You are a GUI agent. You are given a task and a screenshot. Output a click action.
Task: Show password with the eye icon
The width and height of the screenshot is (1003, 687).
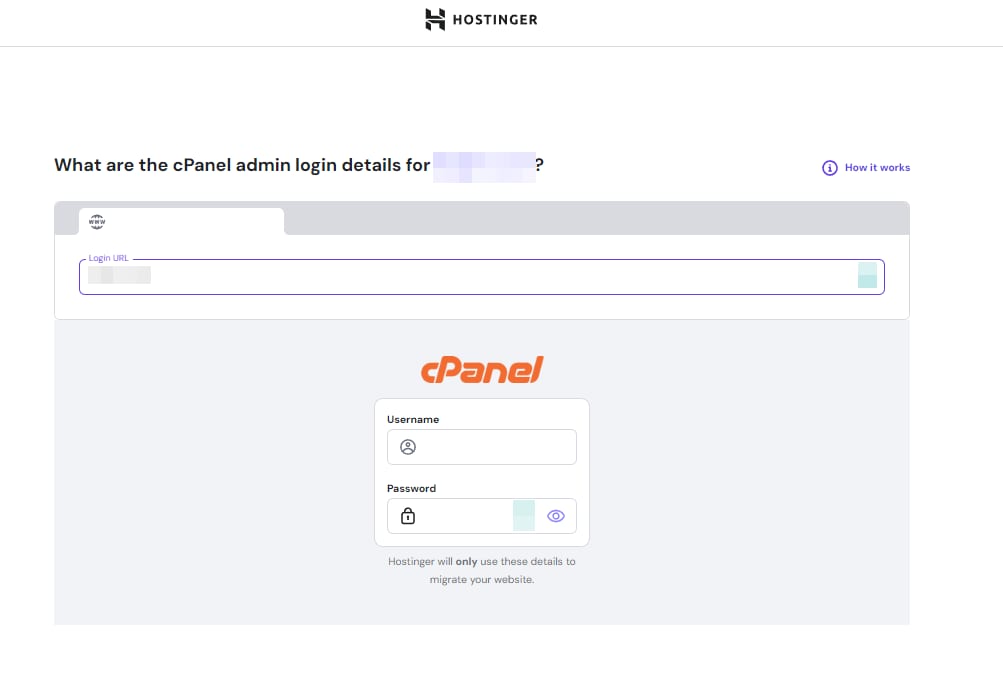coord(556,516)
